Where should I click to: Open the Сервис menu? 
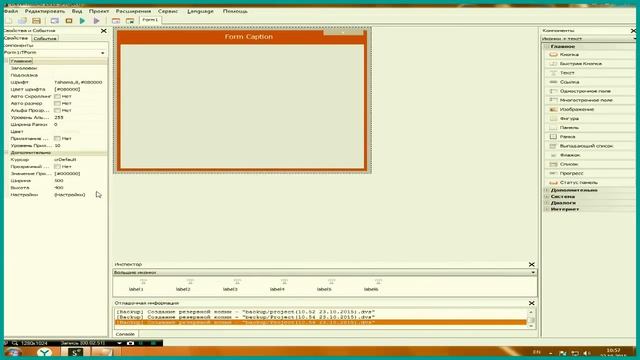click(168, 11)
